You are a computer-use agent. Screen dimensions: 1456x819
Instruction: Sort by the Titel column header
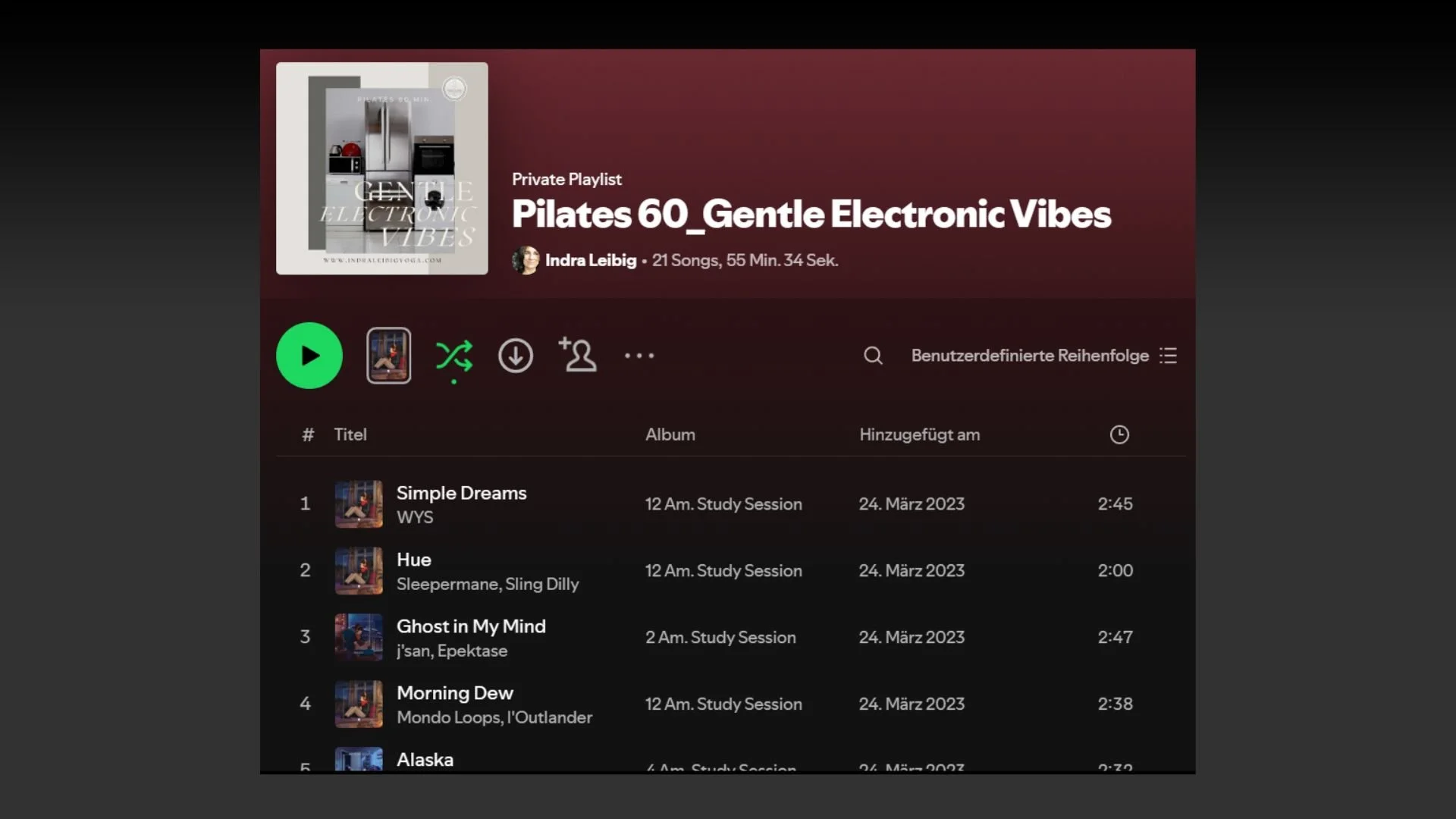[350, 435]
